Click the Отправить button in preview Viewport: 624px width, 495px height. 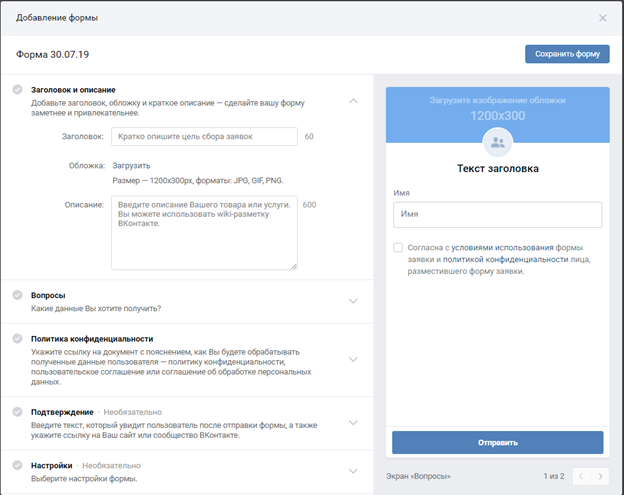coord(497,442)
